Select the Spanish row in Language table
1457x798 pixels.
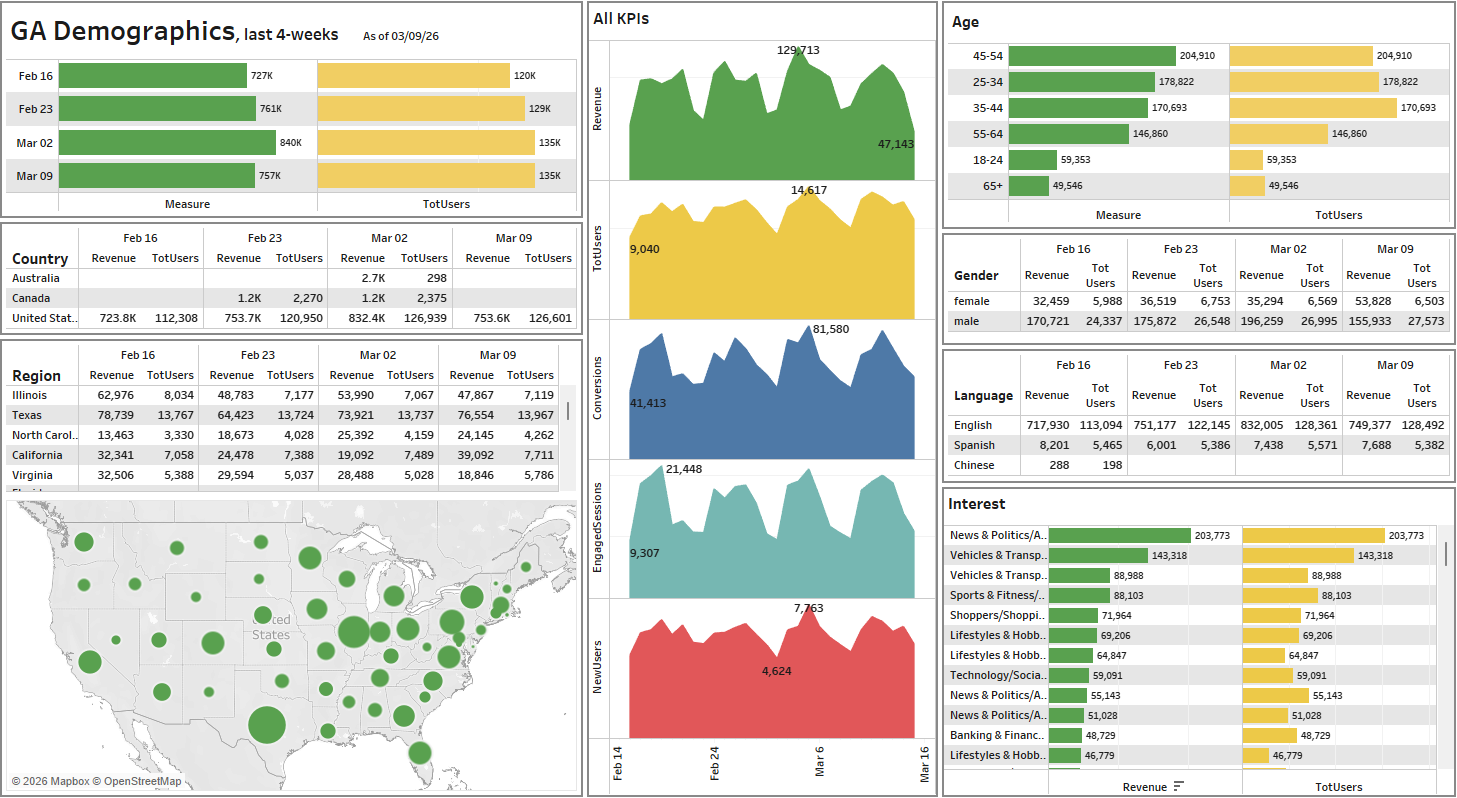[x=974, y=445]
